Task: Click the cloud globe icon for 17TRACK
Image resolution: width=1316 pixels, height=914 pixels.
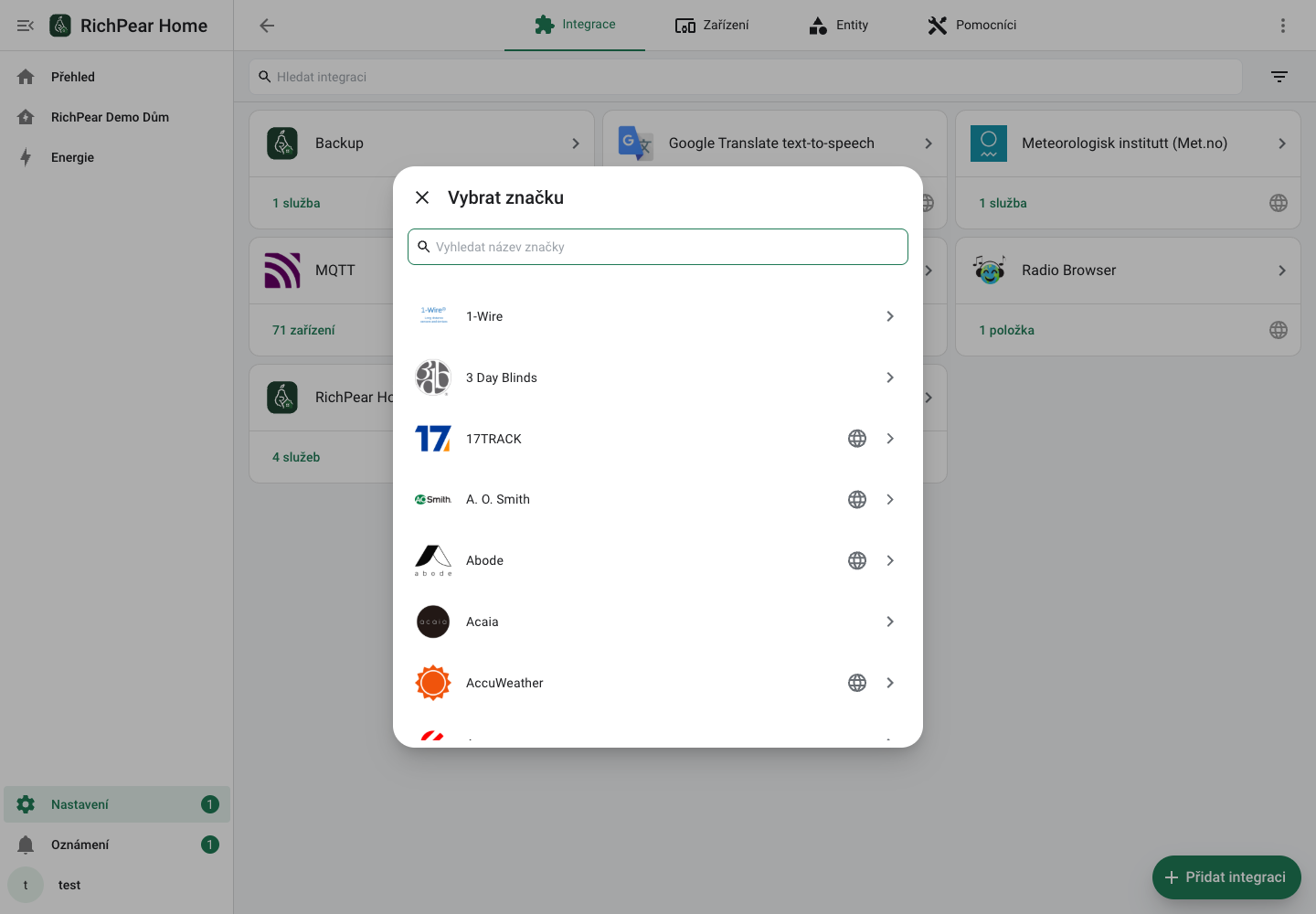Action: (x=857, y=439)
